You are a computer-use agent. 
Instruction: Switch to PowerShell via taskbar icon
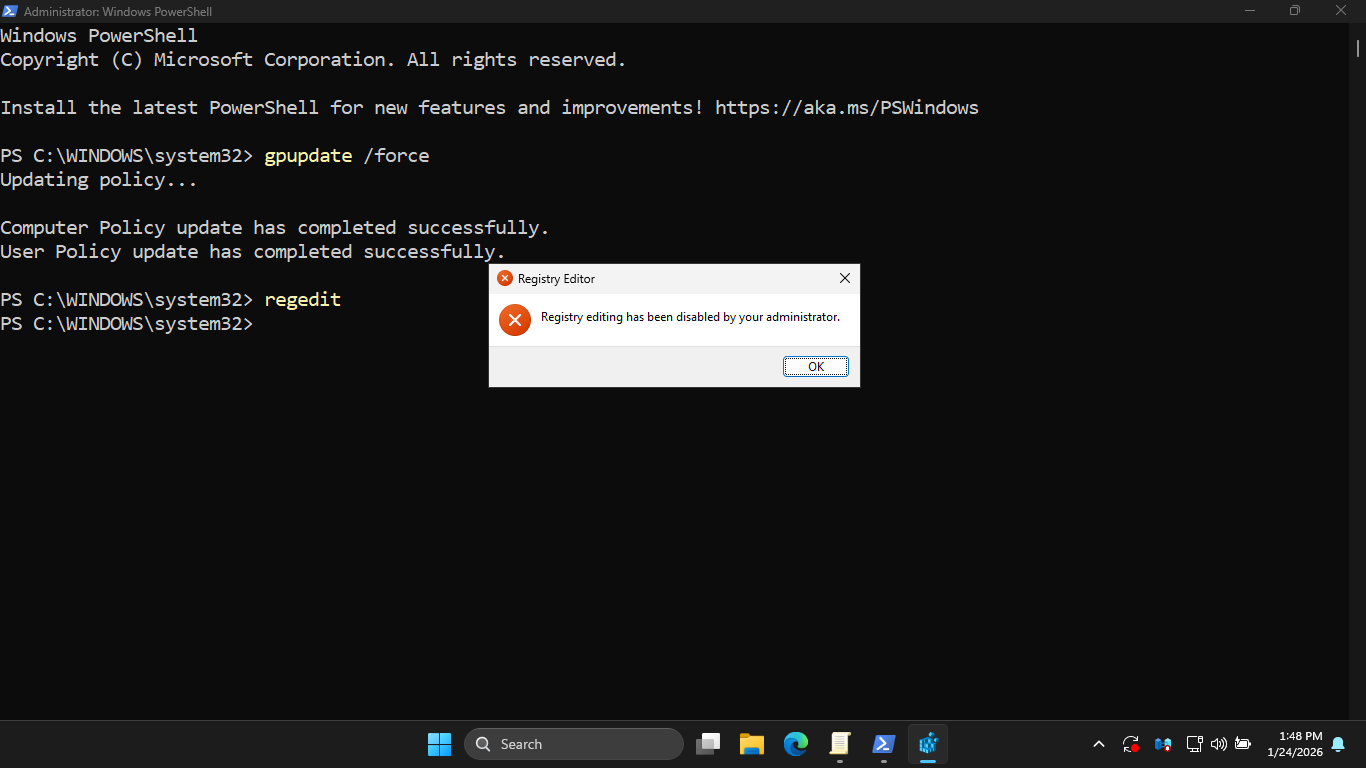pos(883,744)
